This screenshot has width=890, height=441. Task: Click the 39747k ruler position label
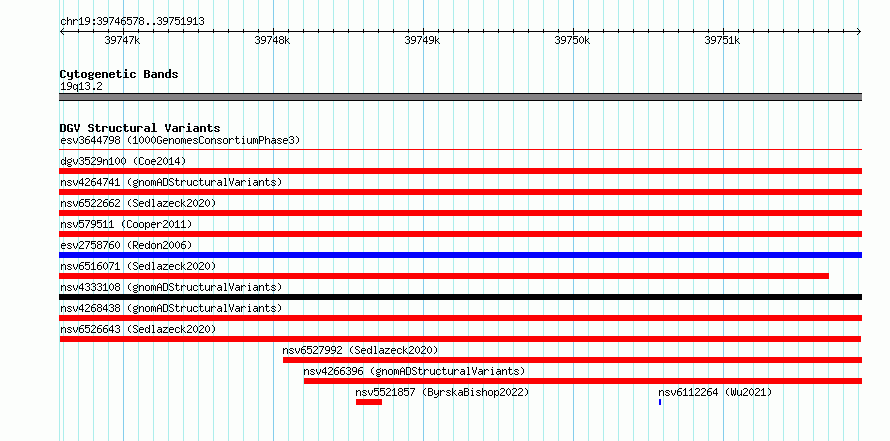click(122, 40)
